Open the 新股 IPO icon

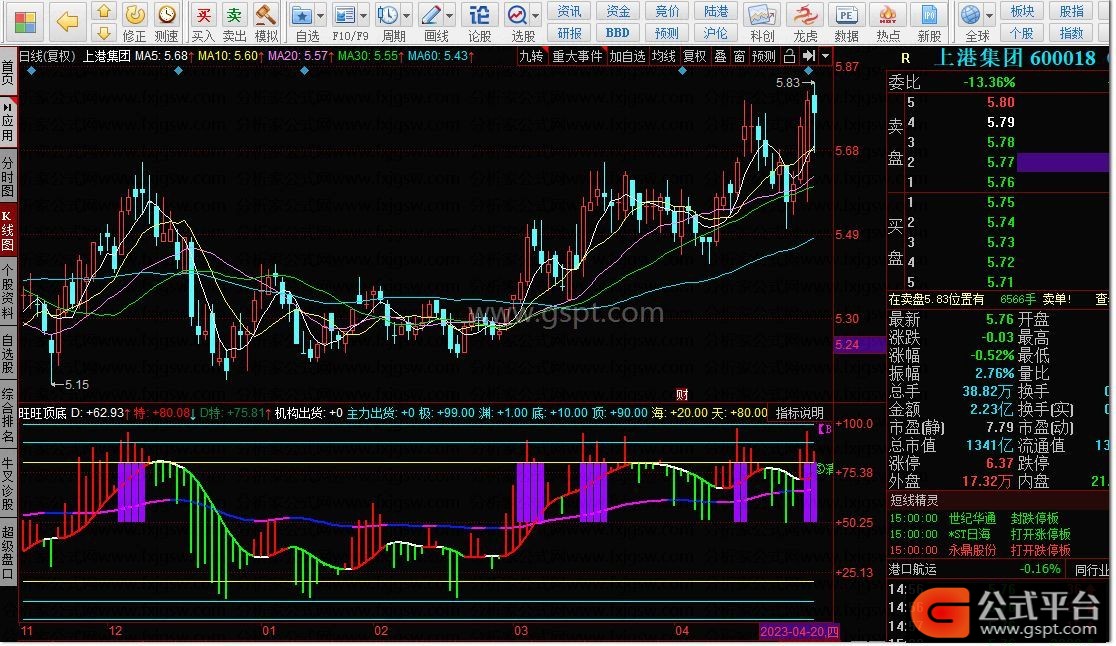click(929, 22)
